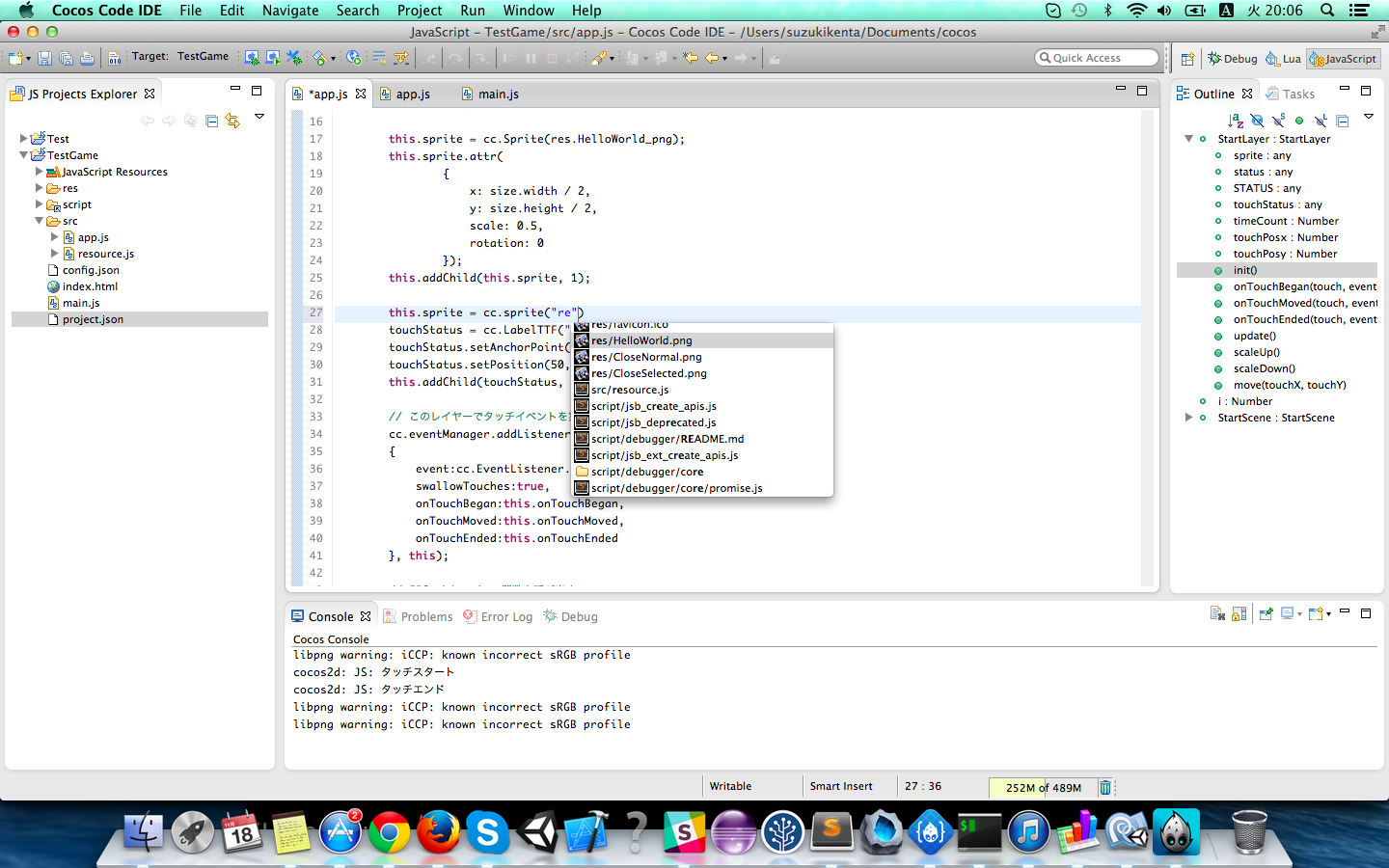Click the Quick Access search field
The image size is (1389, 868).
pyautogui.click(x=1097, y=58)
